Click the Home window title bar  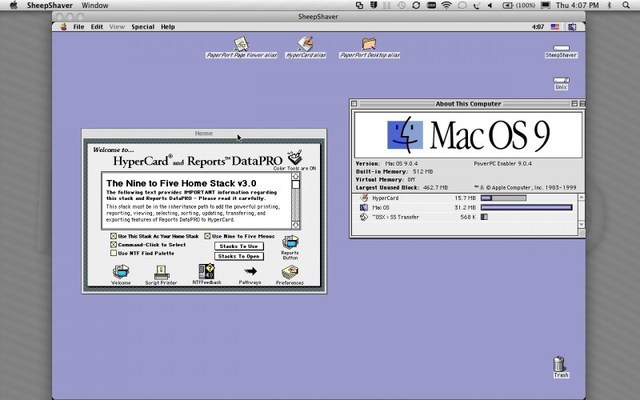204,133
